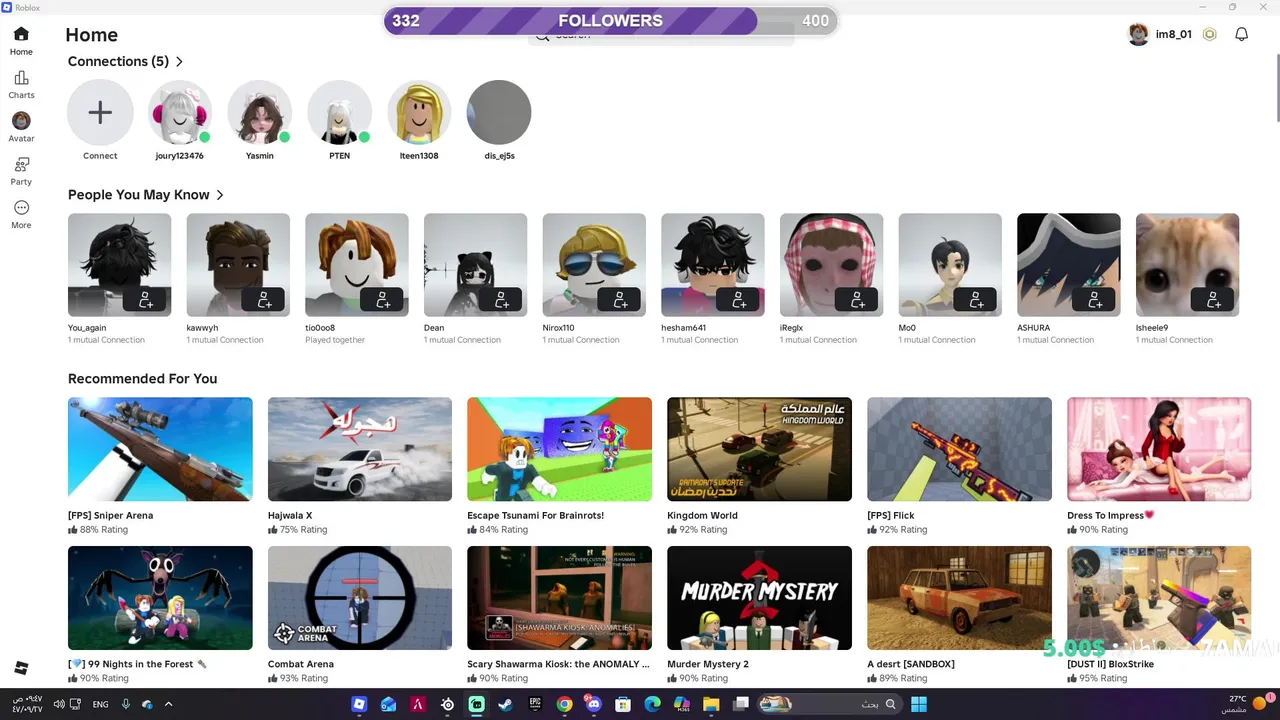
Task: Add ASHURA as a connection
Action: tap(1095, 299)
